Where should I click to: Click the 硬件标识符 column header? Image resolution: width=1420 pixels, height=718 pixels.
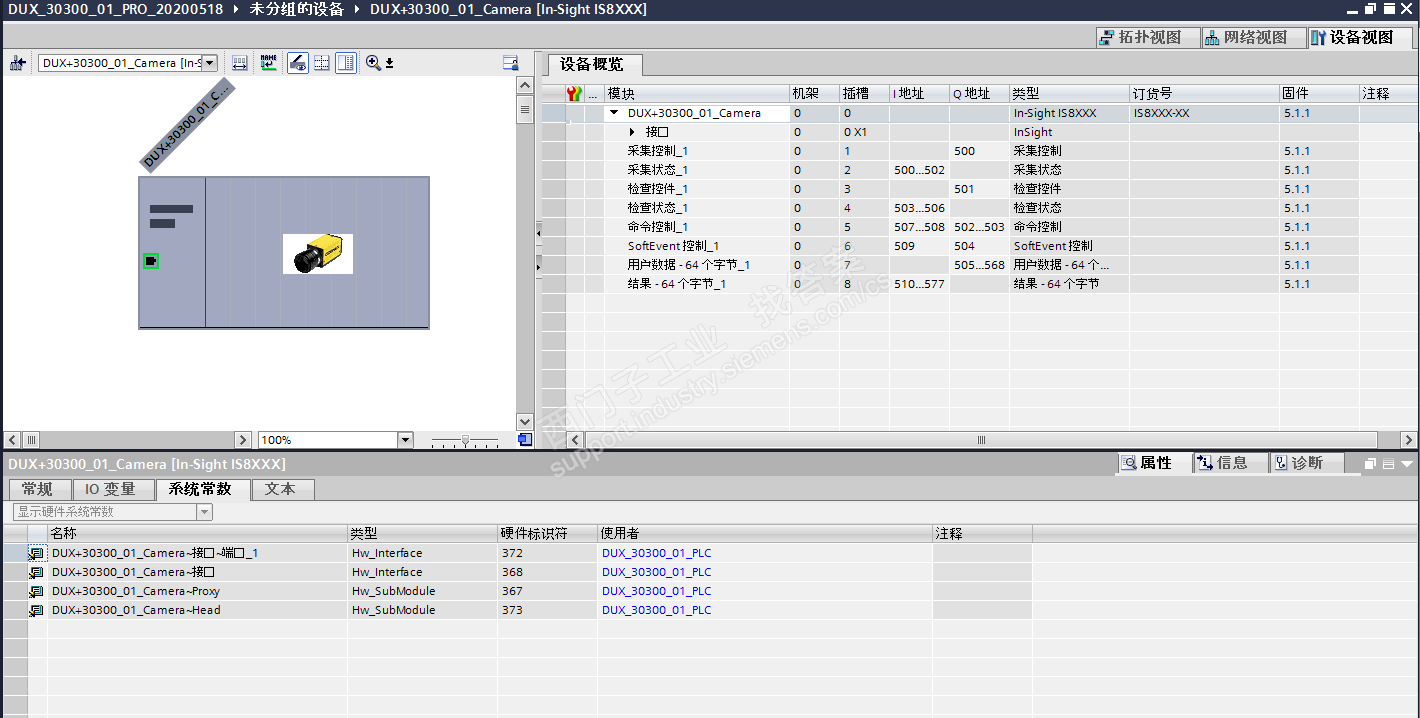pyautogui.click(x=547, y=534)
